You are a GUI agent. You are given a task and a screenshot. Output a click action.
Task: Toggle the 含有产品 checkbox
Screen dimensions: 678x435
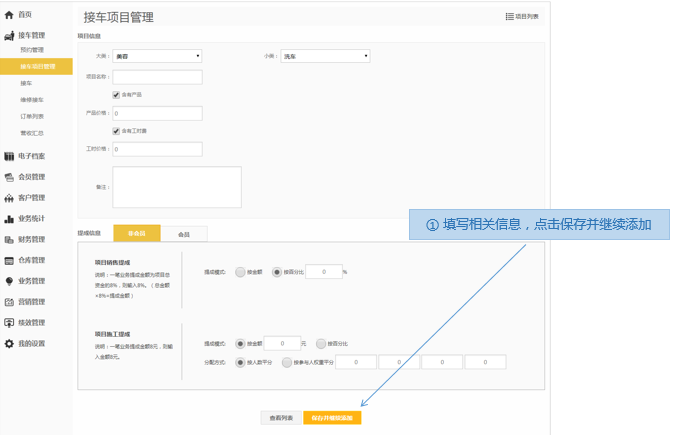pos(116,95)
